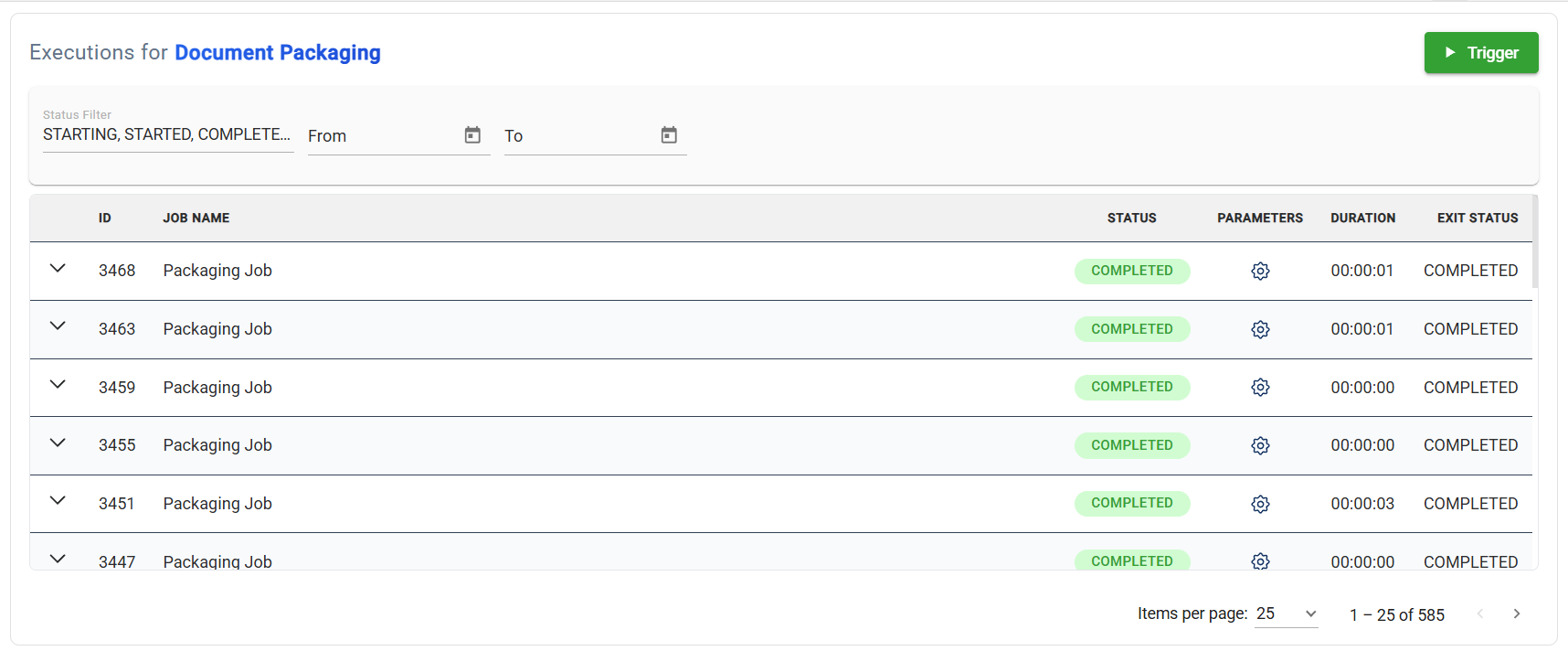1568x651 pixels.
Task: Click the COMPLETED status badge for 3455
Action: pyautogui.click(x=1131, y=445)
